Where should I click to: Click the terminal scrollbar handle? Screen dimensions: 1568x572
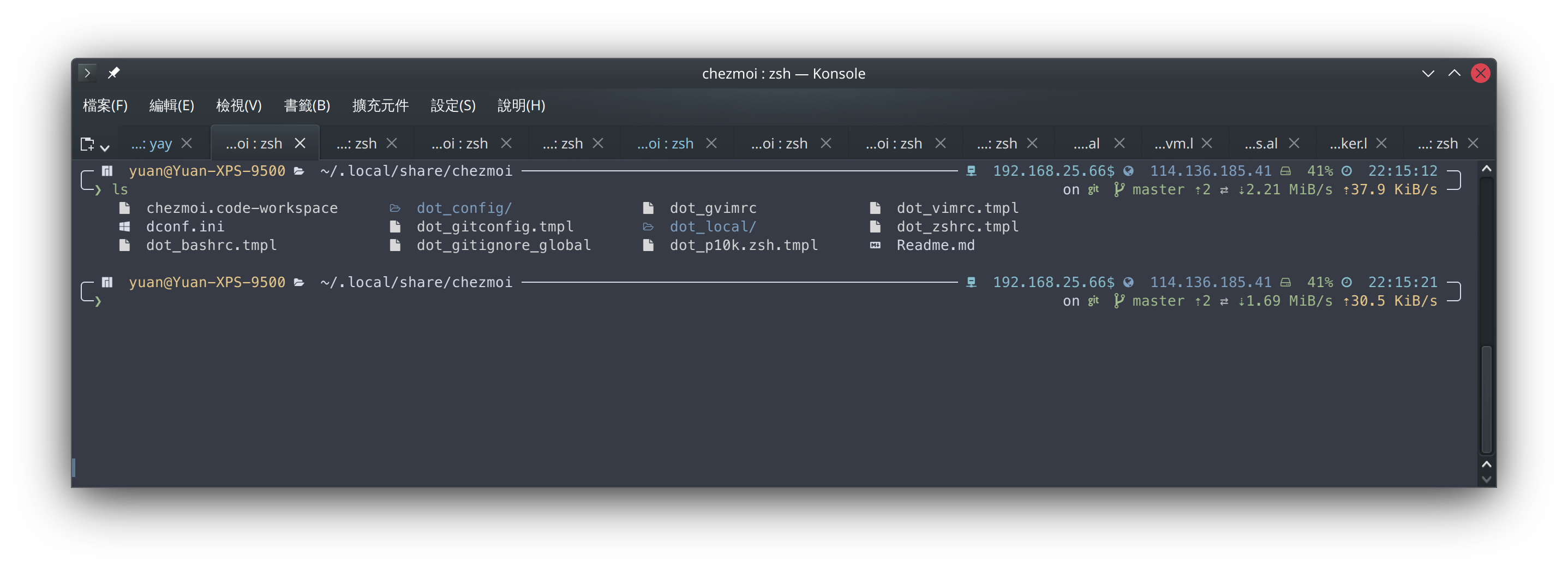pyautogui.click(x=1486, y=399)
